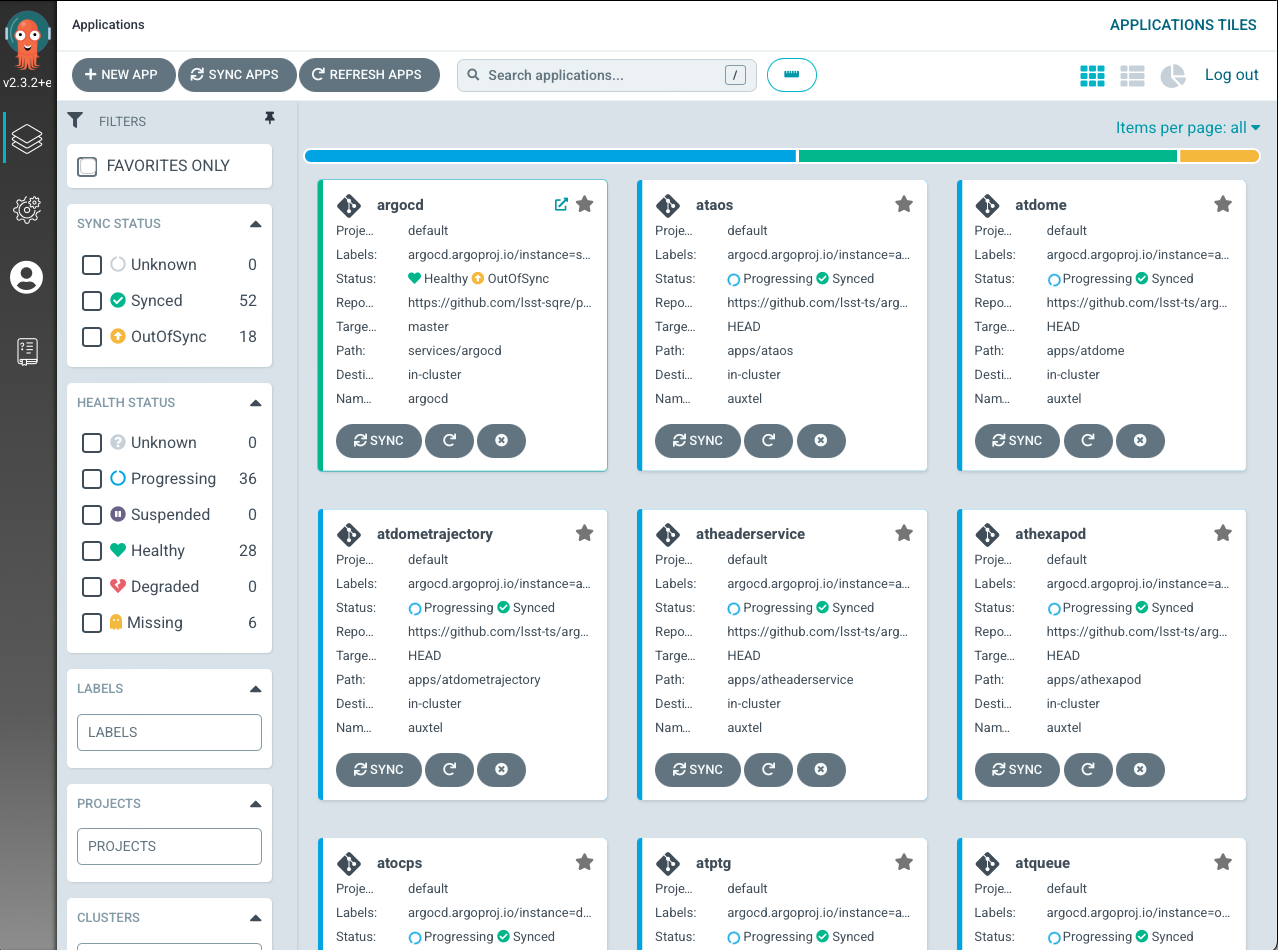Open the Items per page dropdown
The image size is (1278, 950).
[1188, 128]
